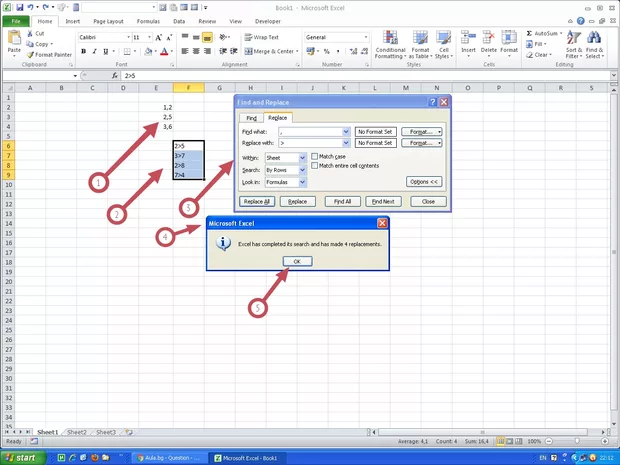
Task: Switch to the Find tab in dialog
Action: point(252,118)
